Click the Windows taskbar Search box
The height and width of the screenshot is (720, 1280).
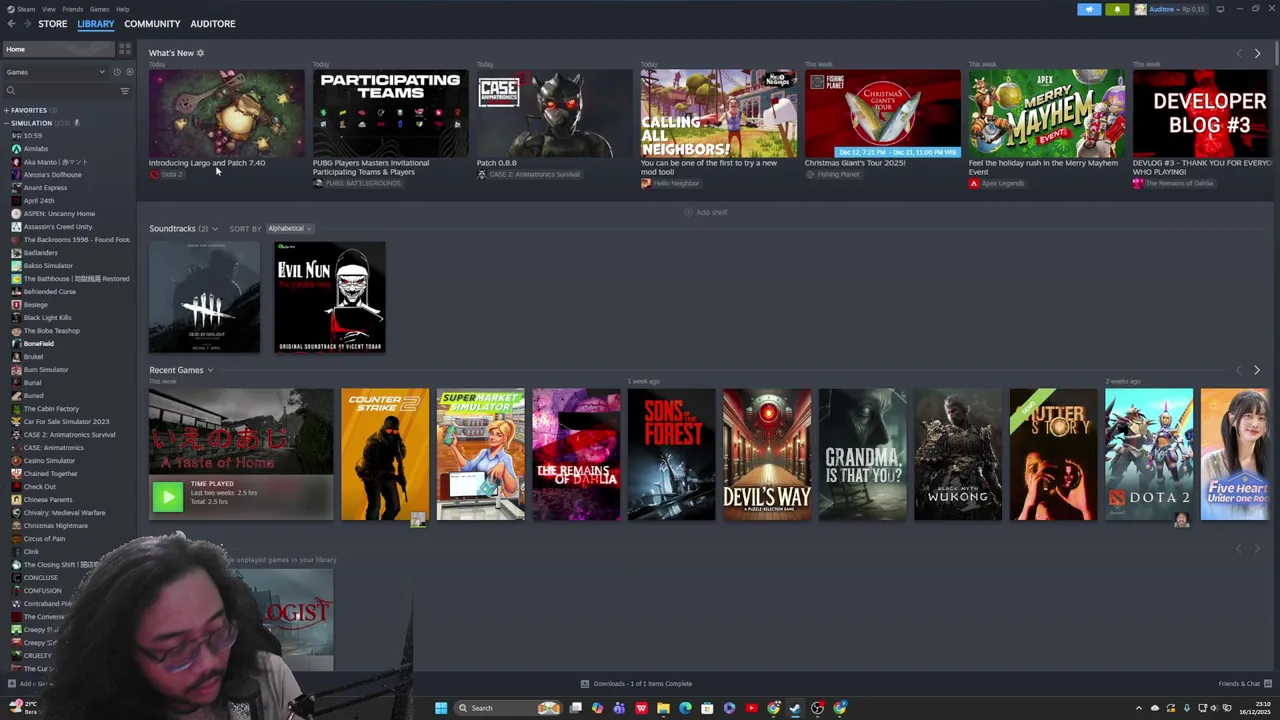[x=508, y=708]
